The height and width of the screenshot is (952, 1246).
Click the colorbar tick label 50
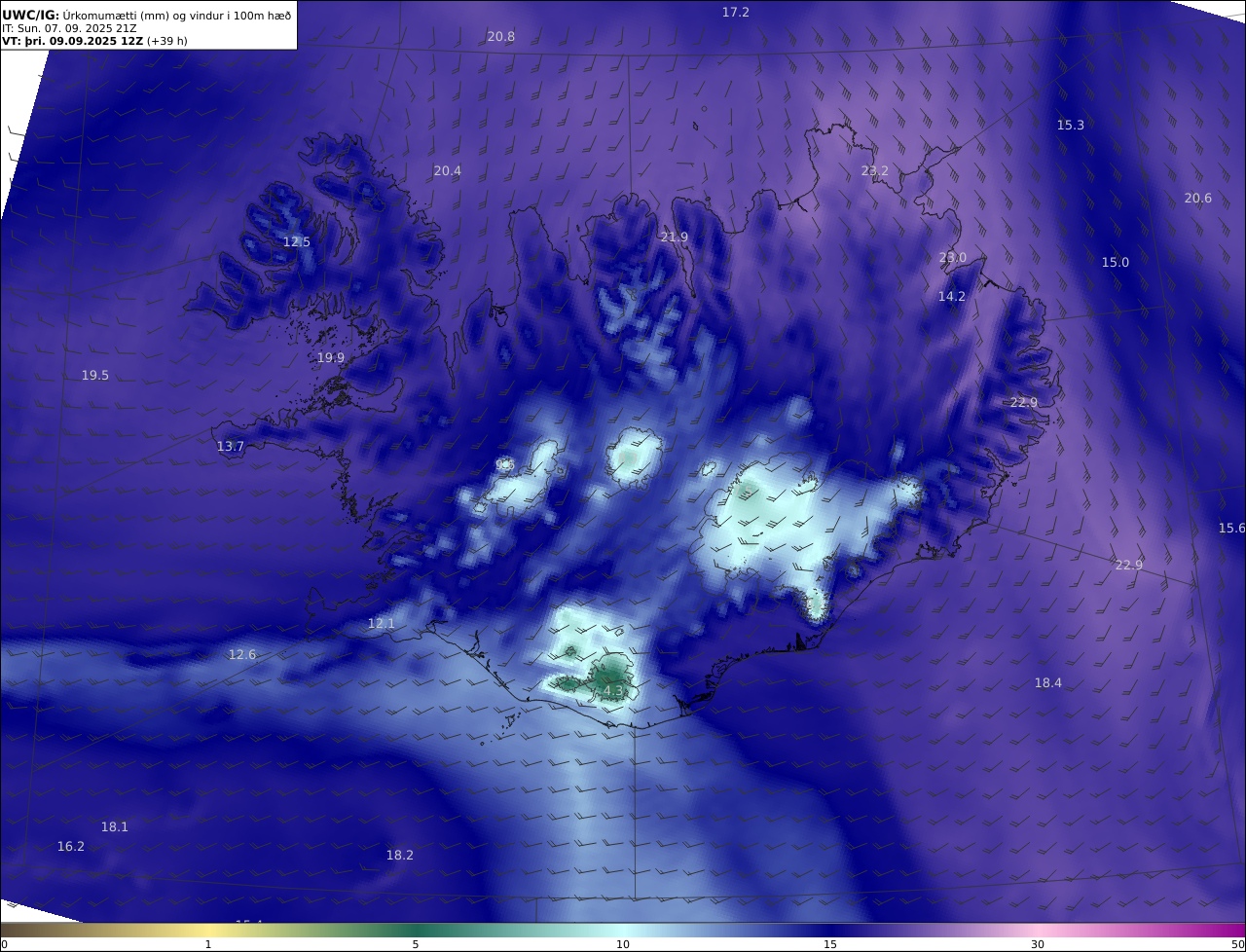click(x=1238, y=944)
